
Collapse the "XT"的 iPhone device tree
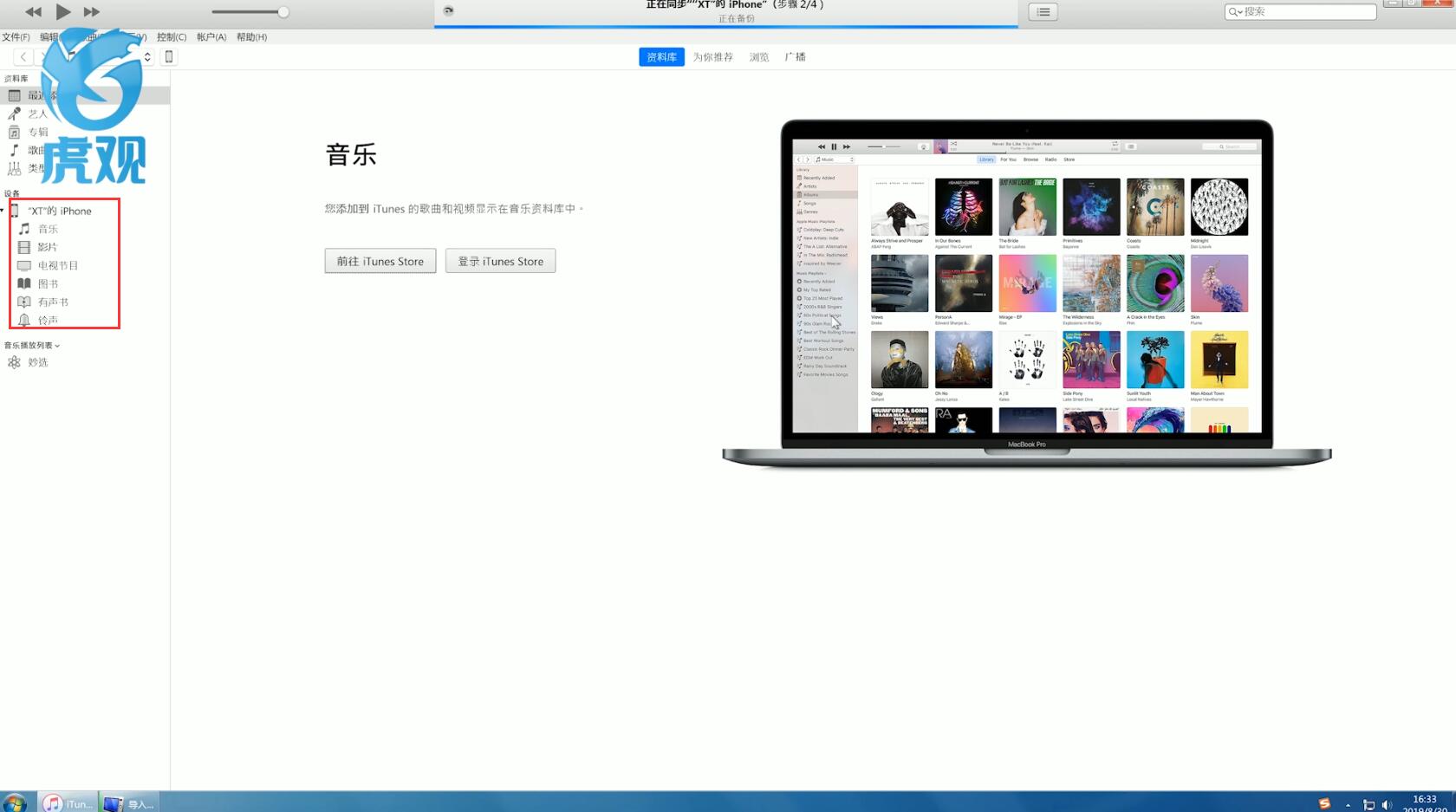3,211
